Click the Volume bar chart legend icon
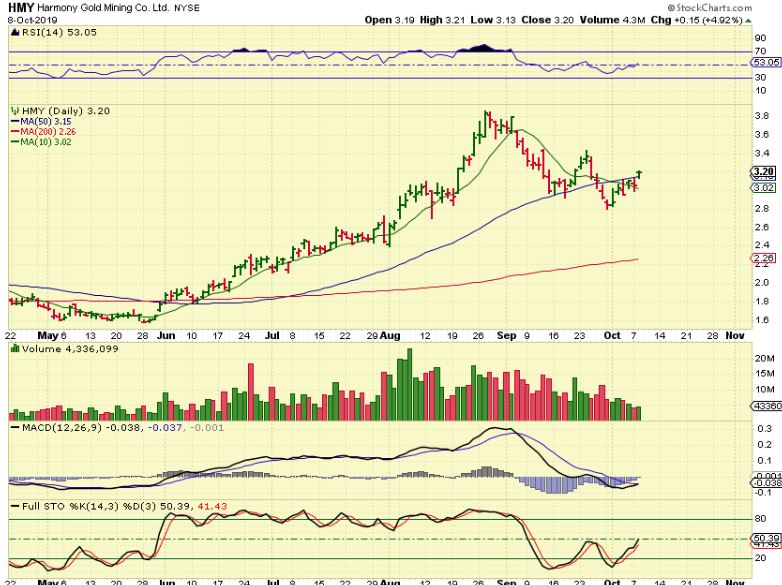 [x=15, y=349]
